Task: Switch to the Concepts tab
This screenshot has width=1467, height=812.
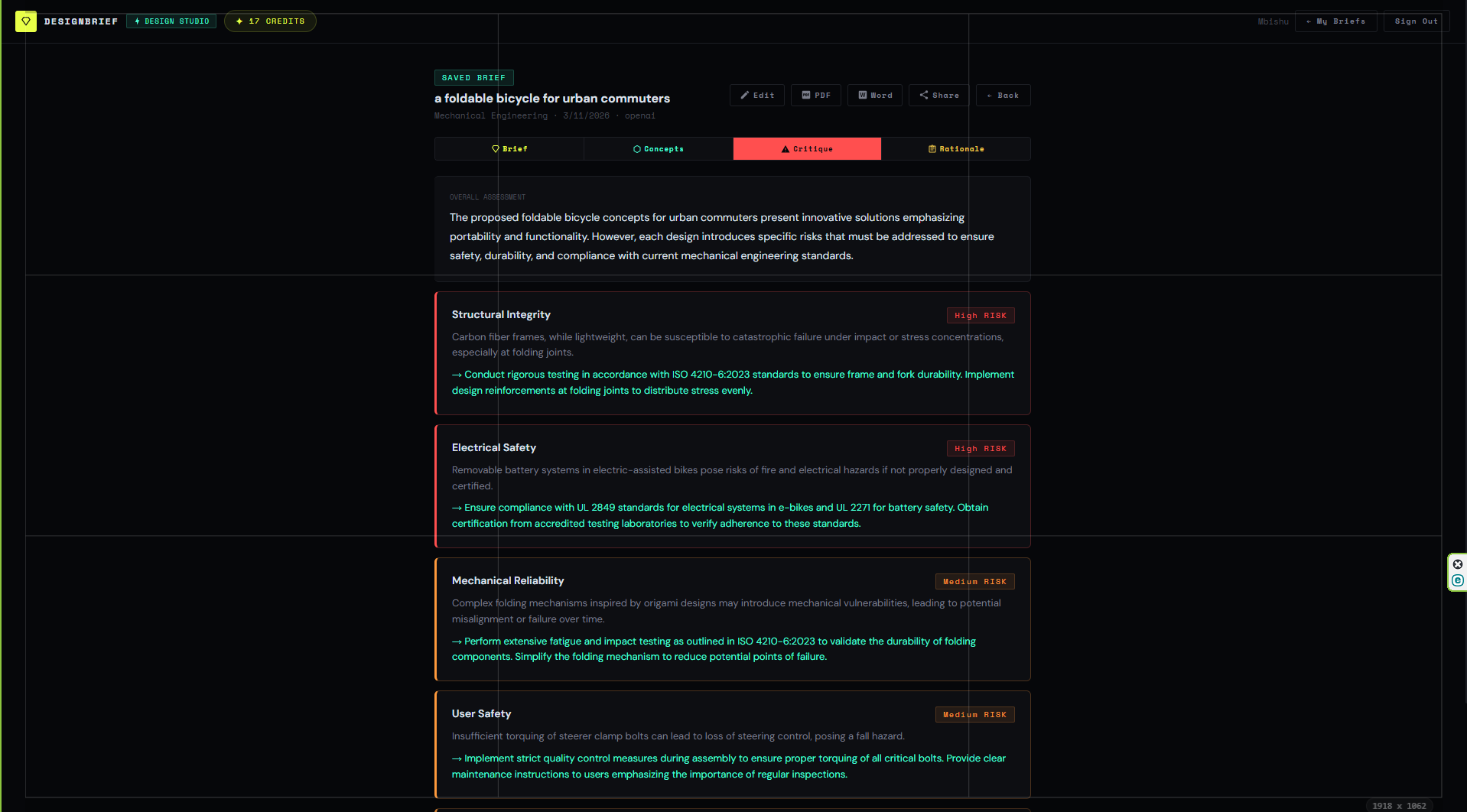Action: tap(658, 149)
